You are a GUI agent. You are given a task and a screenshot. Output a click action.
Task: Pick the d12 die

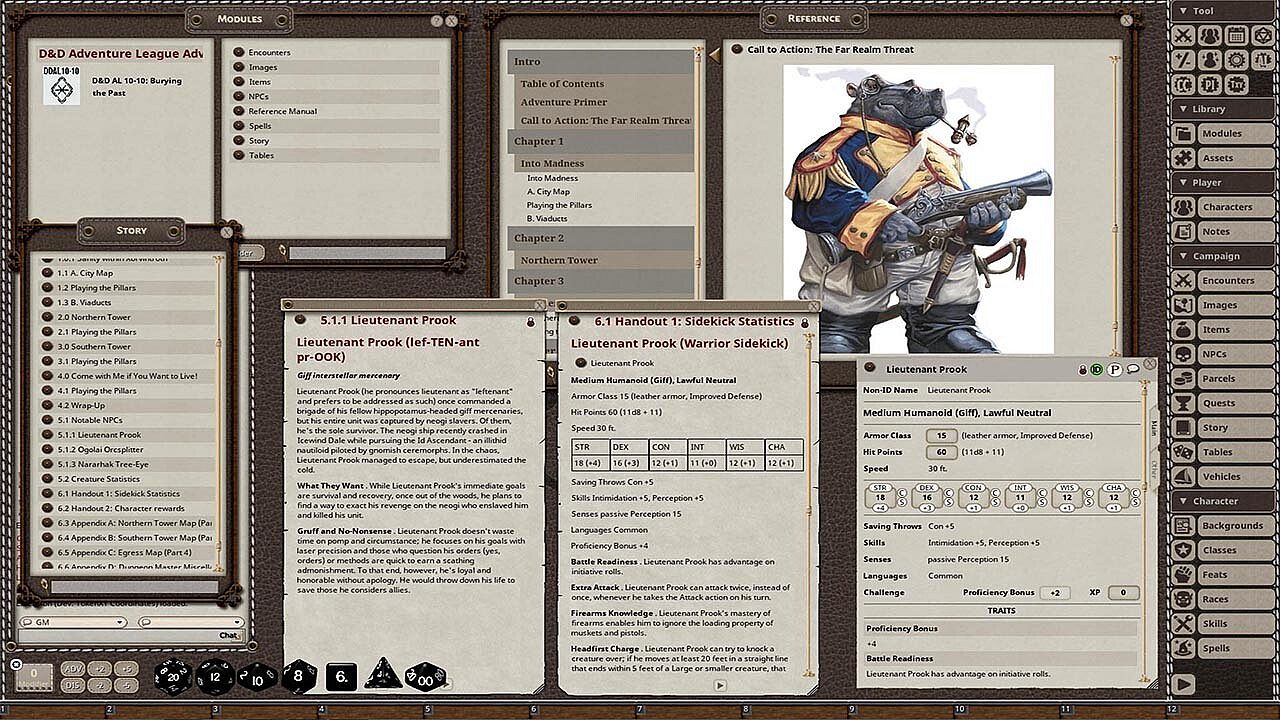214,676
